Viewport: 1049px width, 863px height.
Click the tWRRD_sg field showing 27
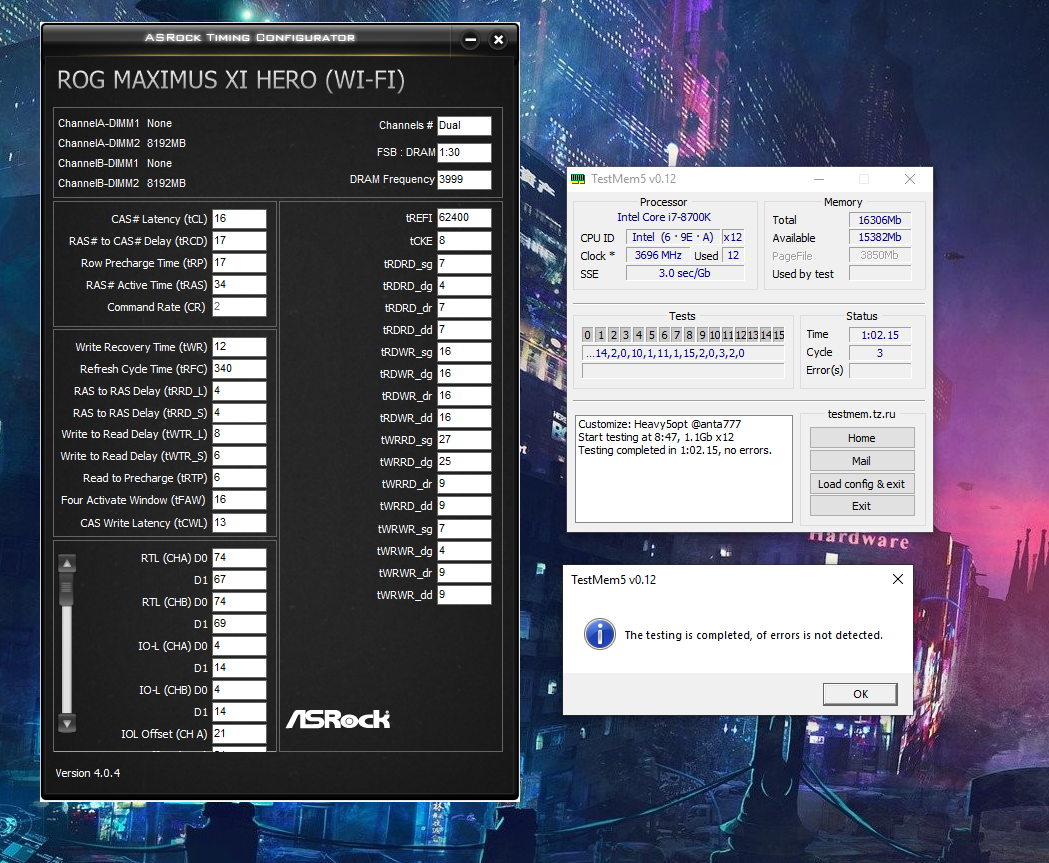464,440
